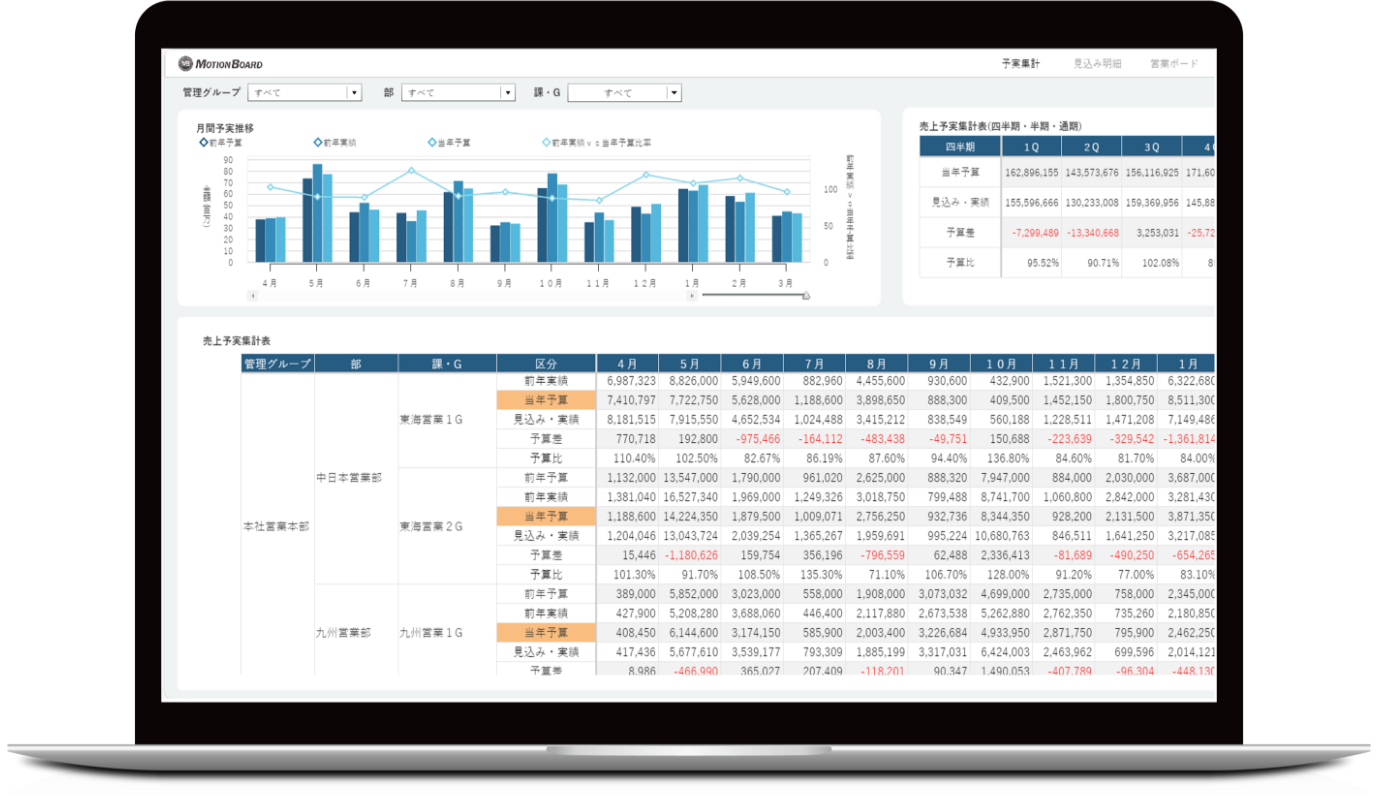Switch to the 見込み明細 tab

[1097, 64]
